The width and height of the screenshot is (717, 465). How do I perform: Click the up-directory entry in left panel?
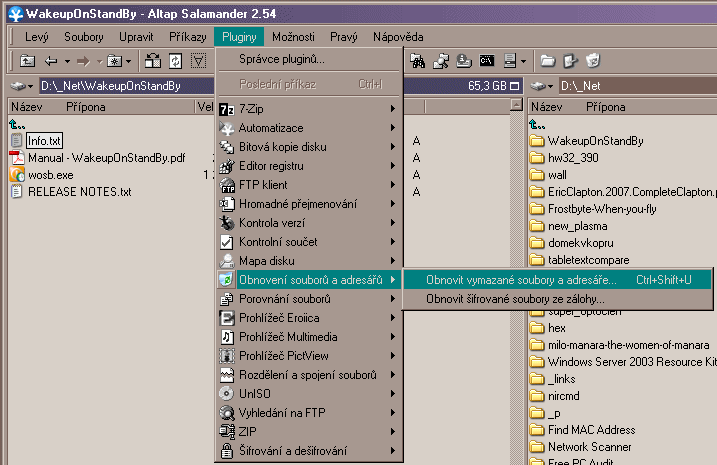pos(17,124)
